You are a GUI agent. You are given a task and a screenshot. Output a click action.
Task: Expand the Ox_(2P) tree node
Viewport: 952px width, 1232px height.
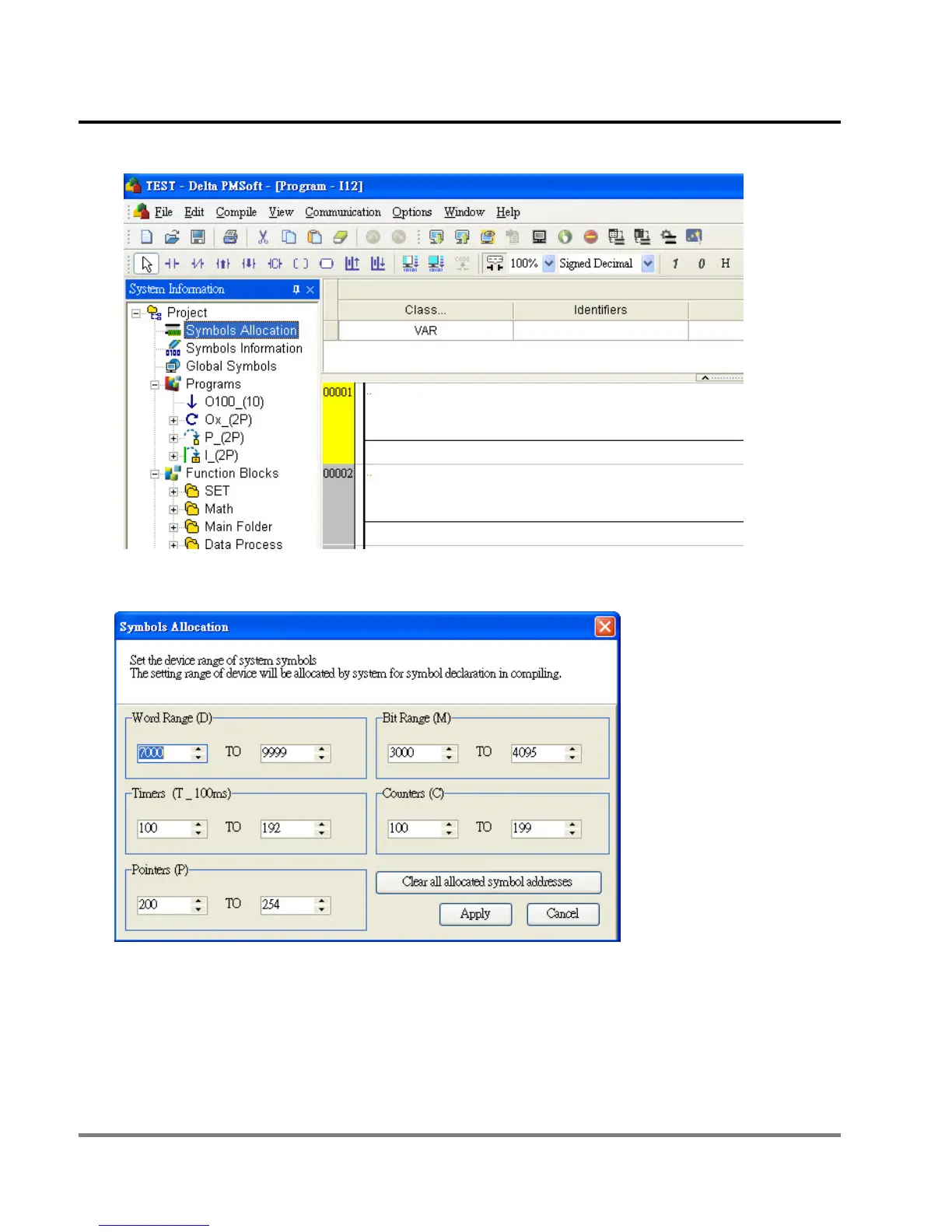[173, 420]
